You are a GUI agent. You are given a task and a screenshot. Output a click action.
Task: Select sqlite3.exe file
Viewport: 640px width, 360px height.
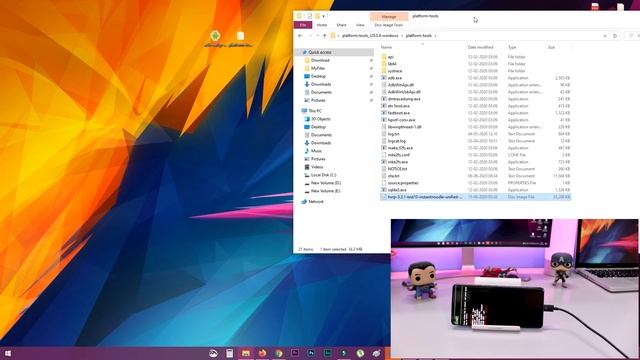(397, 190)
